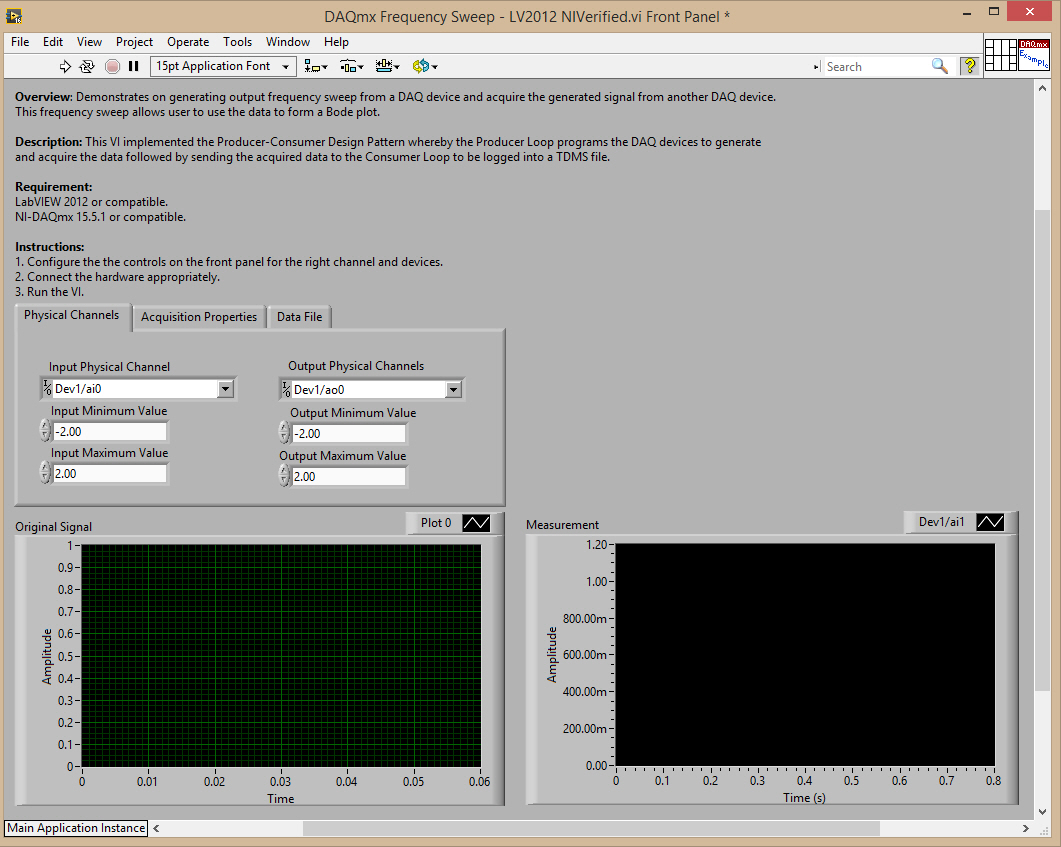Image resolution: width=1061 pixels, height=847 pixels.
Task: Click the horizontal scrollbar thumb
Action: (591, 828)
